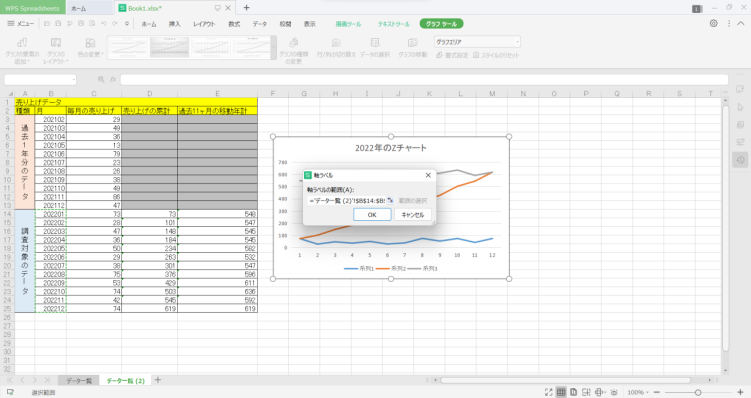Image resolution: width=751 pixels, height=398 pixels.
Task: Switch to the データ一覧 sheet tab
Action: [x=79, y=381]
